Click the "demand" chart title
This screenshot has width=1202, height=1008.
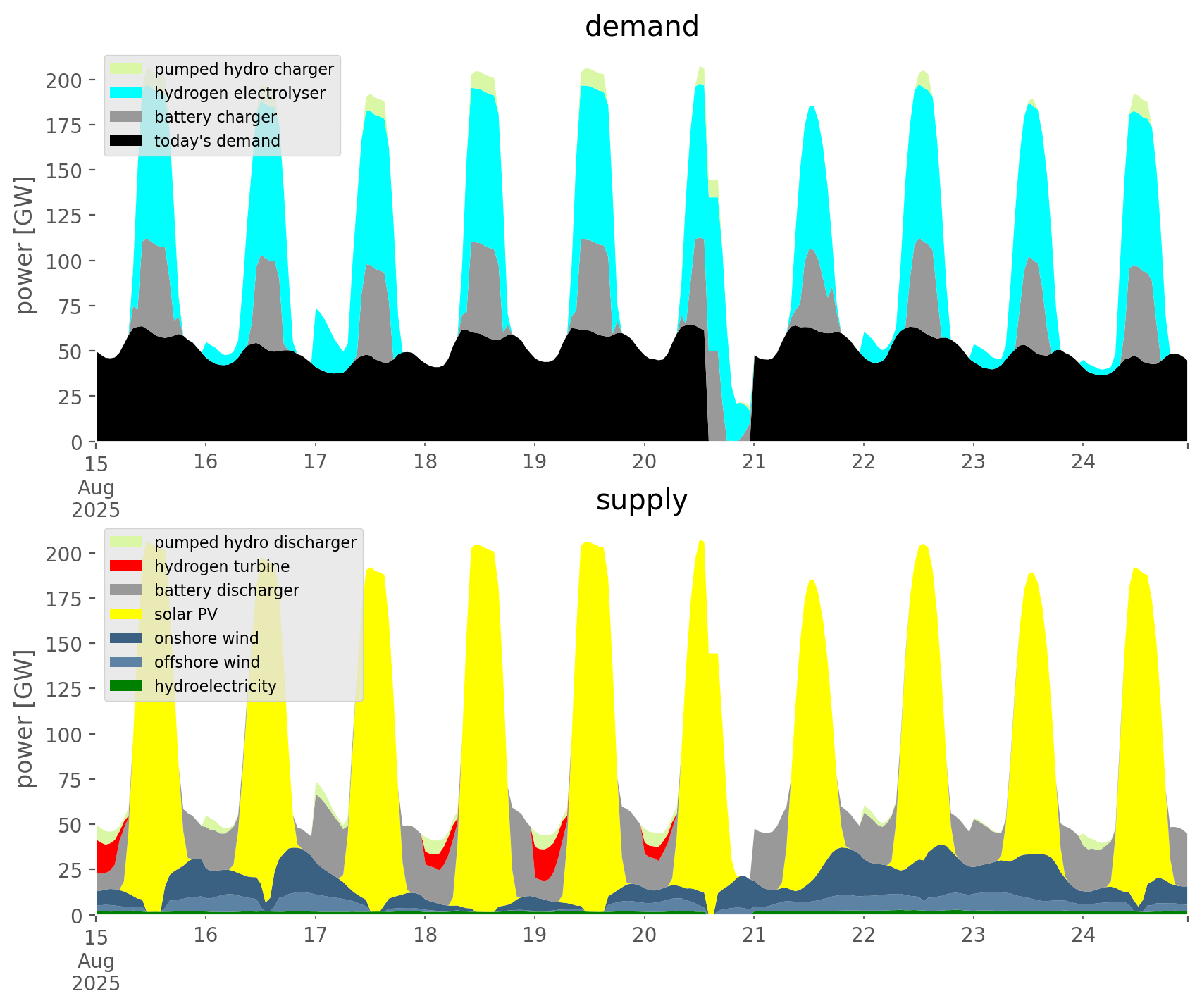(641, 27)
